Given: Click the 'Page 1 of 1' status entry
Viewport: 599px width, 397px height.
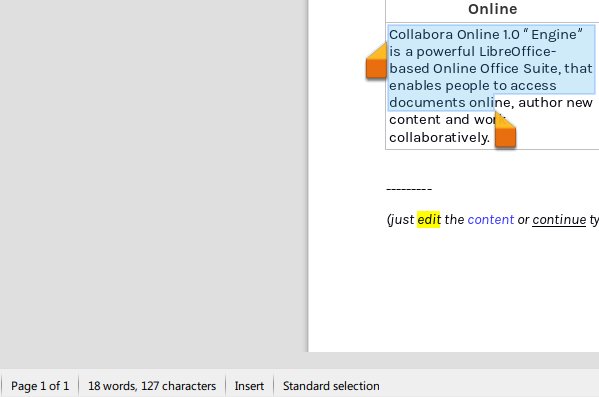Looking at the screenshot, I should click(40, 386).
